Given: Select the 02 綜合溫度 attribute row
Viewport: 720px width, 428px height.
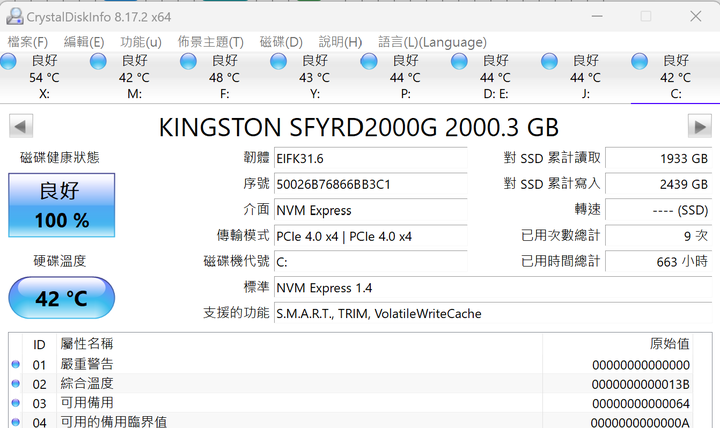Looking at the screenshot, I should coord(351,384).
